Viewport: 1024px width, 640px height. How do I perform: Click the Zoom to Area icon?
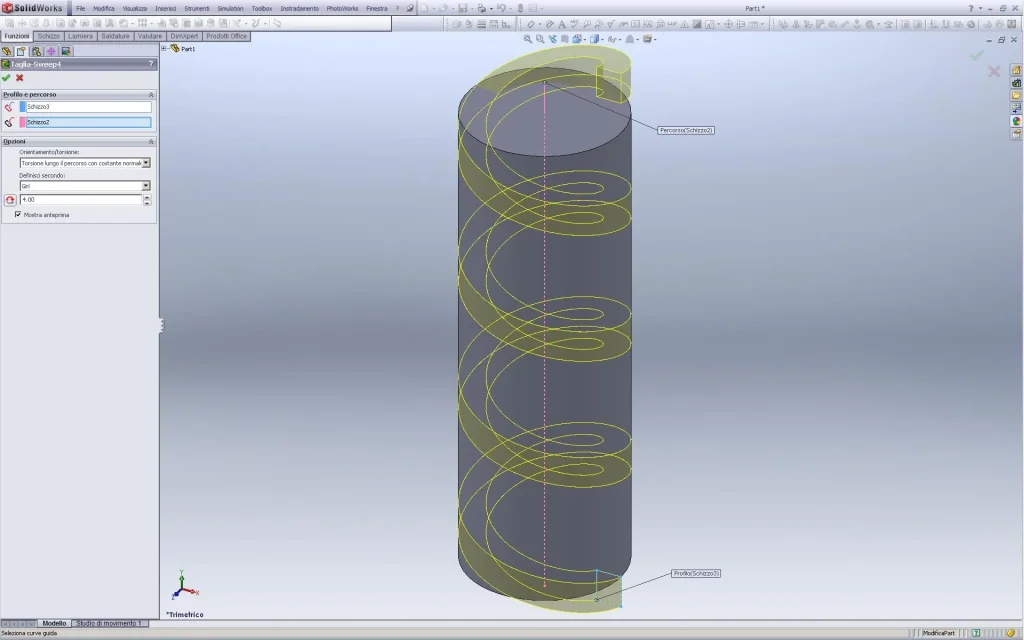(x=540, y=39)
